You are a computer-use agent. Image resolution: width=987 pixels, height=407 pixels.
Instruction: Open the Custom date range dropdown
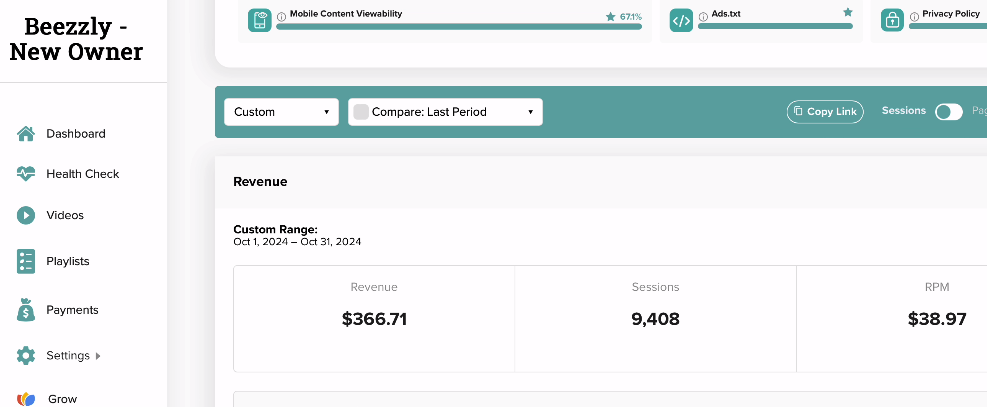click(x=281, y=112)
